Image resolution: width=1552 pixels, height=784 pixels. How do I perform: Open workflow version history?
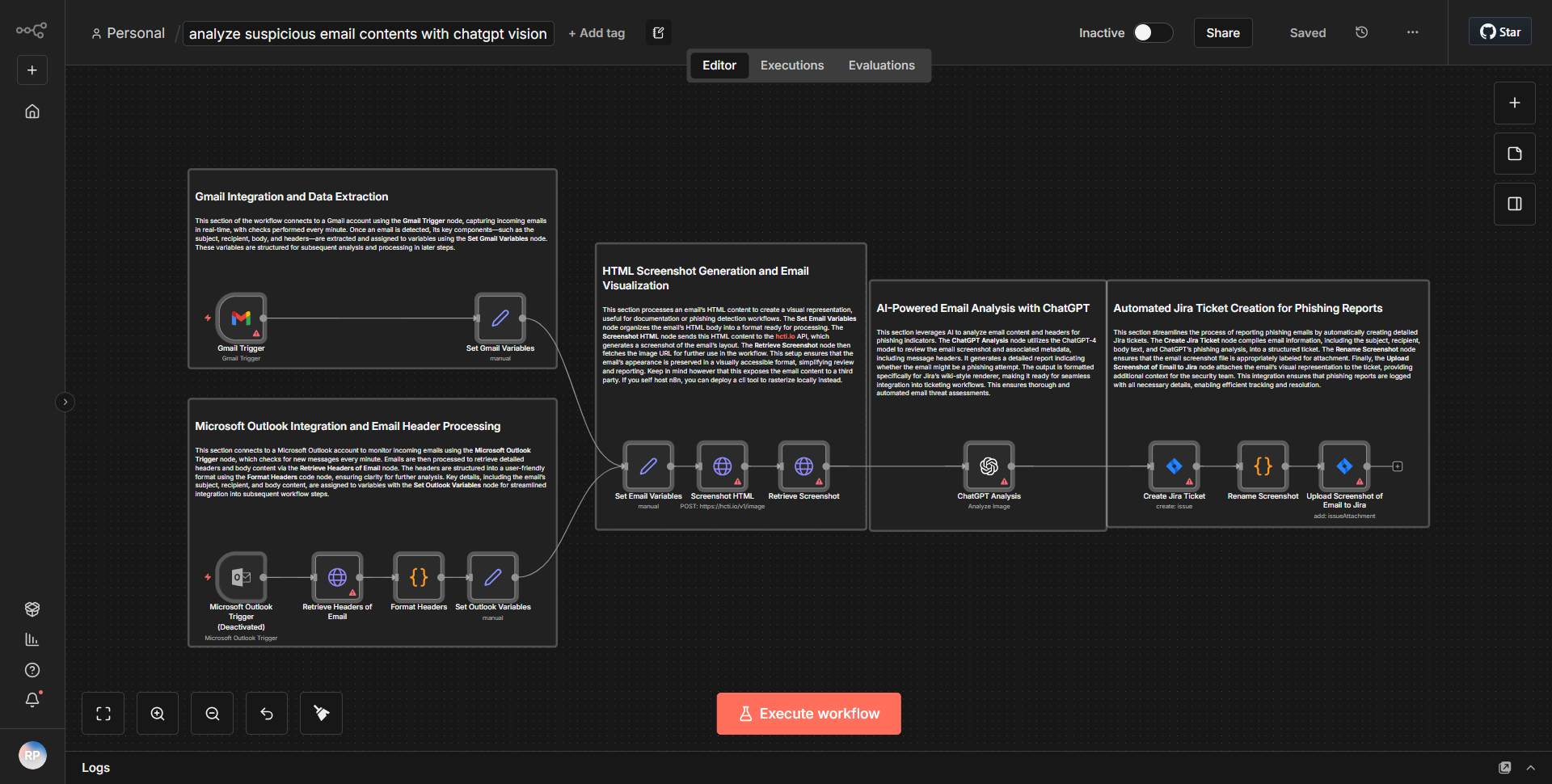click(x=1361, y=32)
